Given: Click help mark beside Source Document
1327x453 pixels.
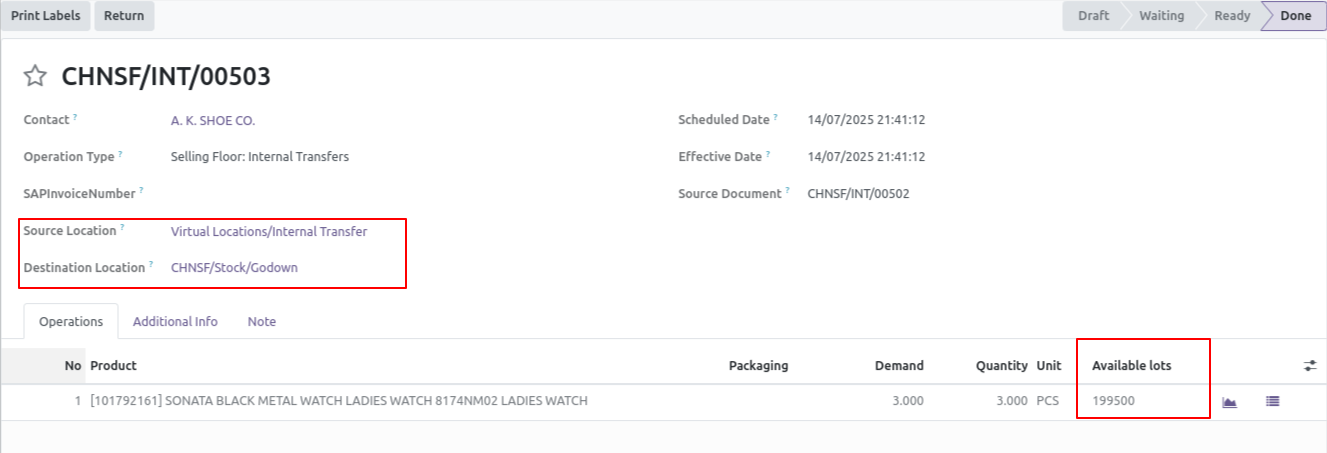Looking at the screenshot, I should pos(787,190).
